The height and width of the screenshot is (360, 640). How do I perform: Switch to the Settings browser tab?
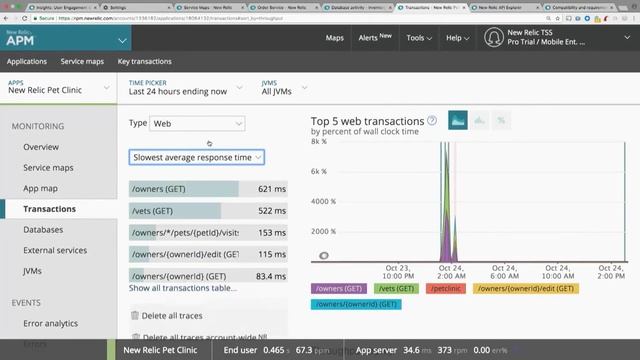pyautogui.click(x=136, y=7)
